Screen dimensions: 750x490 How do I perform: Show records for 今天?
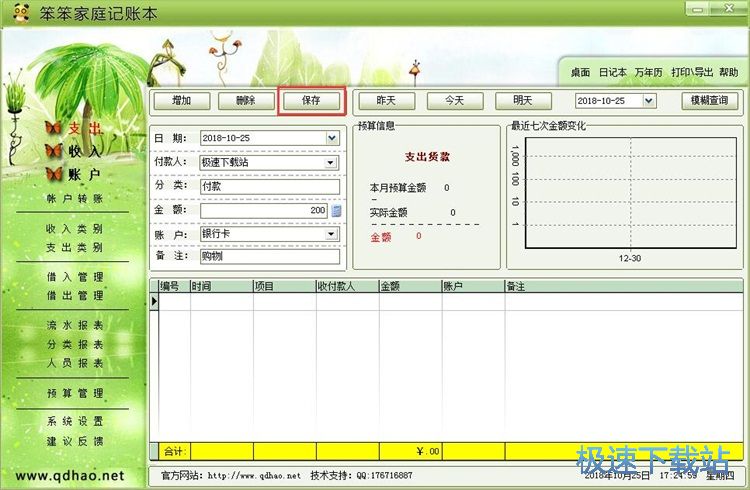(455, 101)
